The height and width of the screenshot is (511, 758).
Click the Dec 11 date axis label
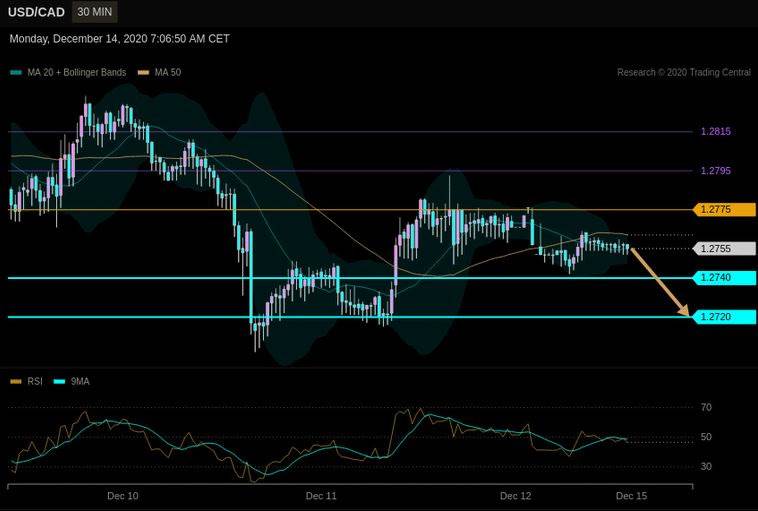321,496
